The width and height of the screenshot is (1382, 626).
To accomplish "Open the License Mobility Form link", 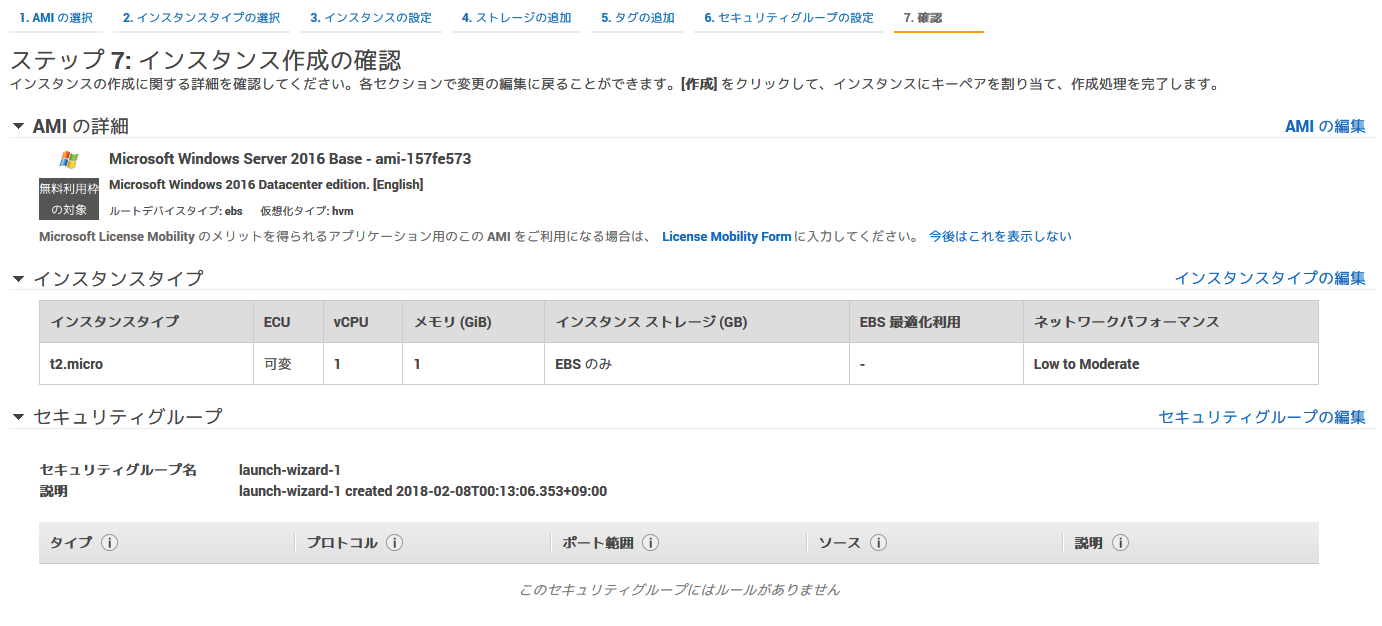I will click(726, 236).
